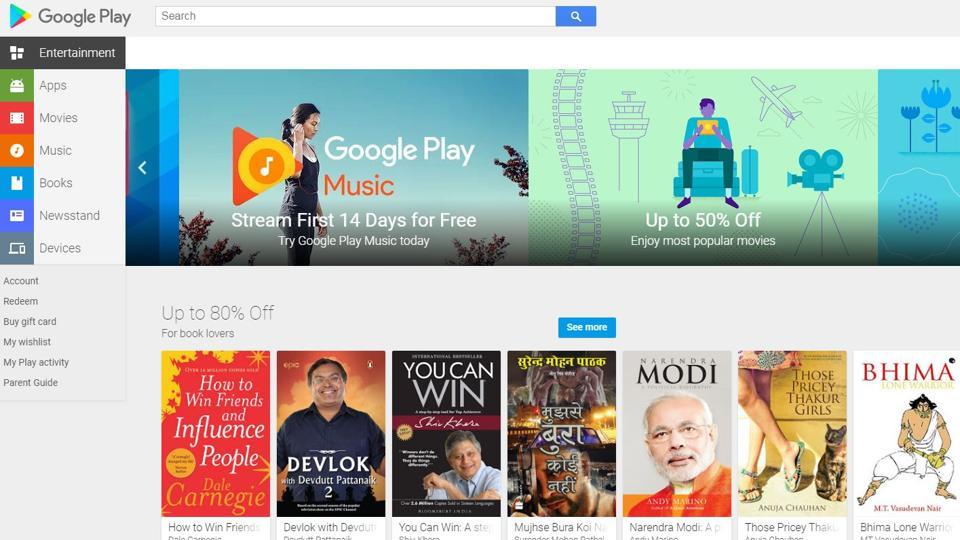Open the Buy gift card link
Screen dimensions: 960x540
pyautogui.click(x=29, y=321)
